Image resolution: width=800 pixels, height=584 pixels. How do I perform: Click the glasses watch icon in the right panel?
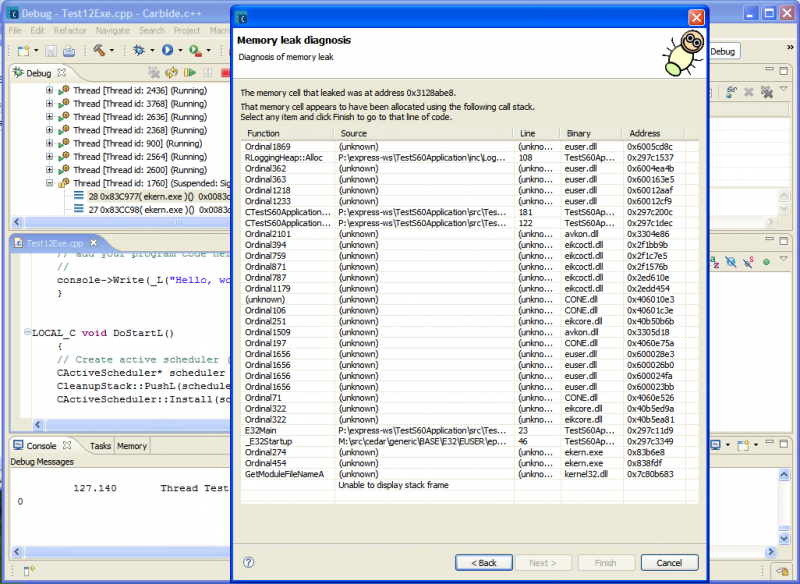732,92
